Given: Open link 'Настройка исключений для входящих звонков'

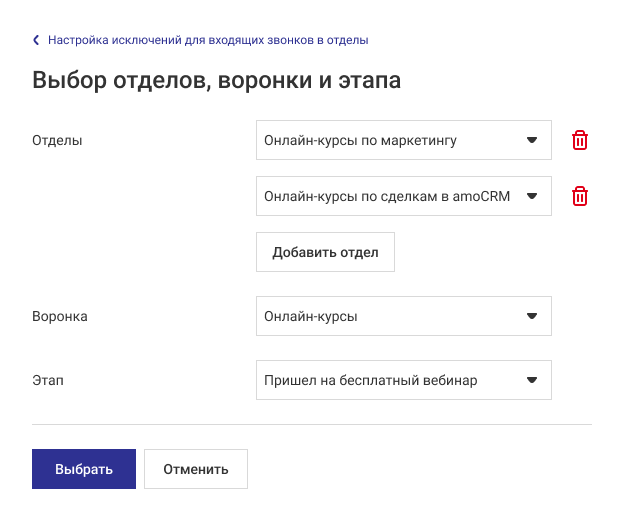Looking at the screenshot, I should pyautogui.click(x=208, y=41).
